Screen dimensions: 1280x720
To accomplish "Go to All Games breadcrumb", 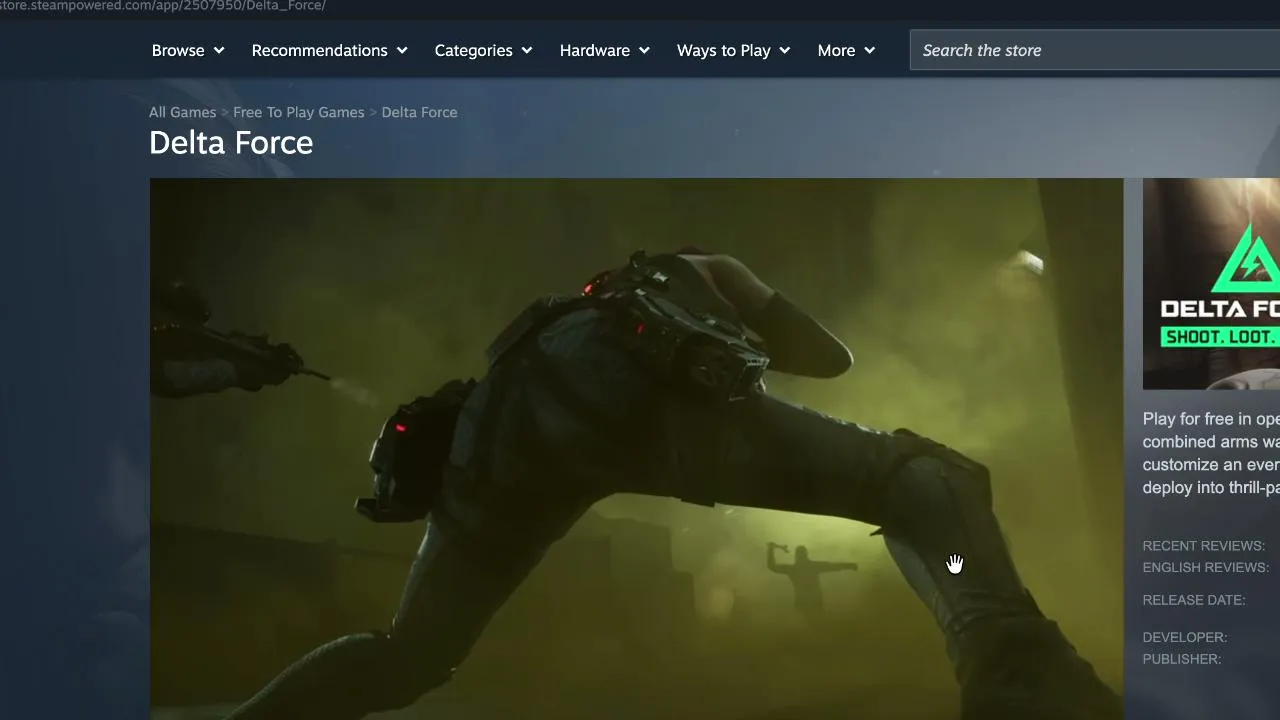I will tap(182, 112).
